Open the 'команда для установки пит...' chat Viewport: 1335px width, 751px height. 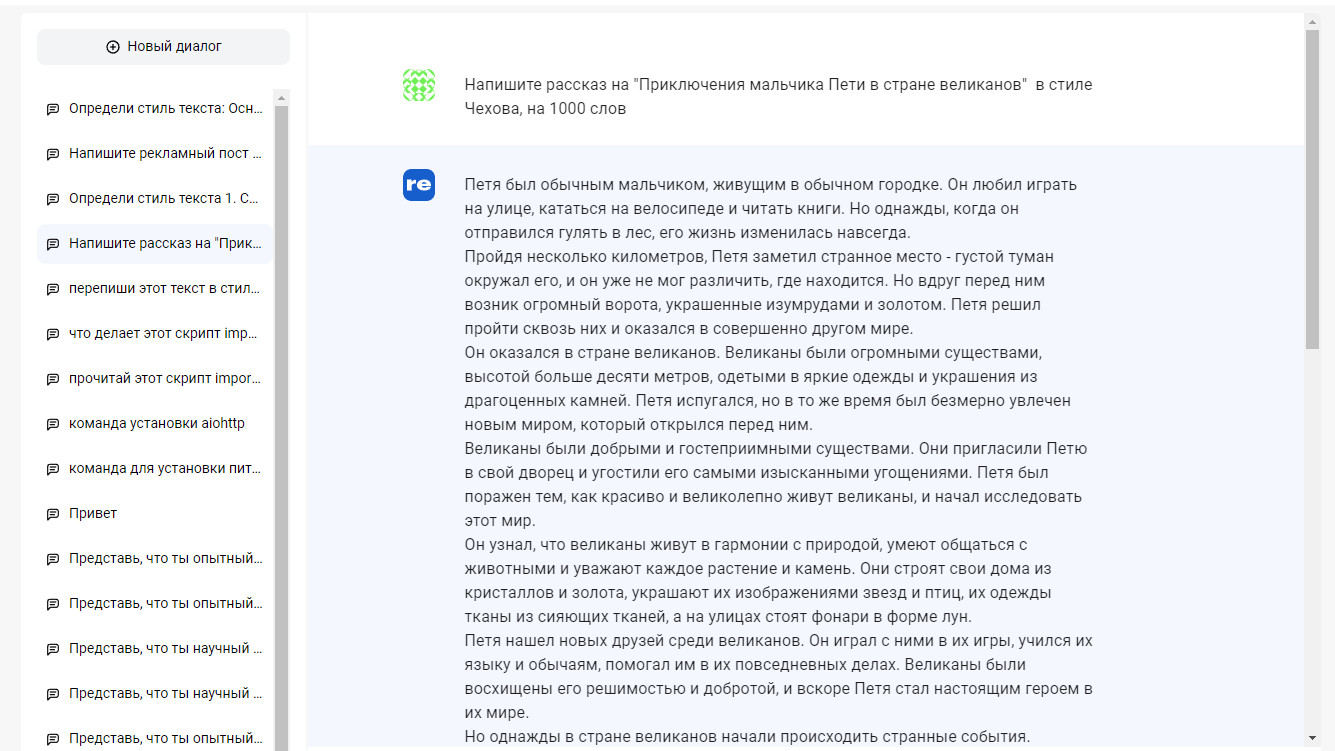point(165,469)
